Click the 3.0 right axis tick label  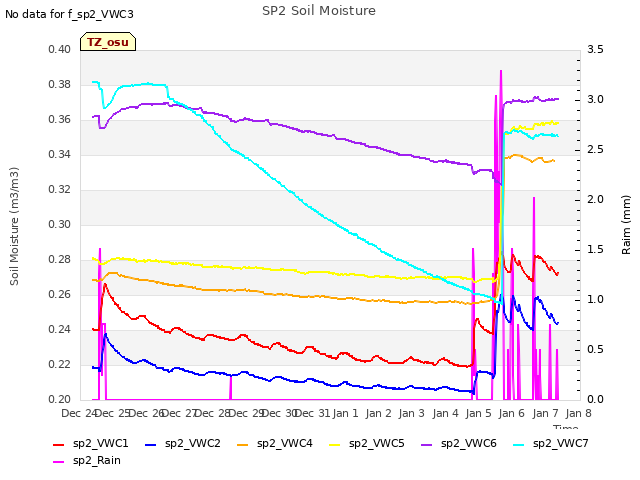[x=595, y=100]
